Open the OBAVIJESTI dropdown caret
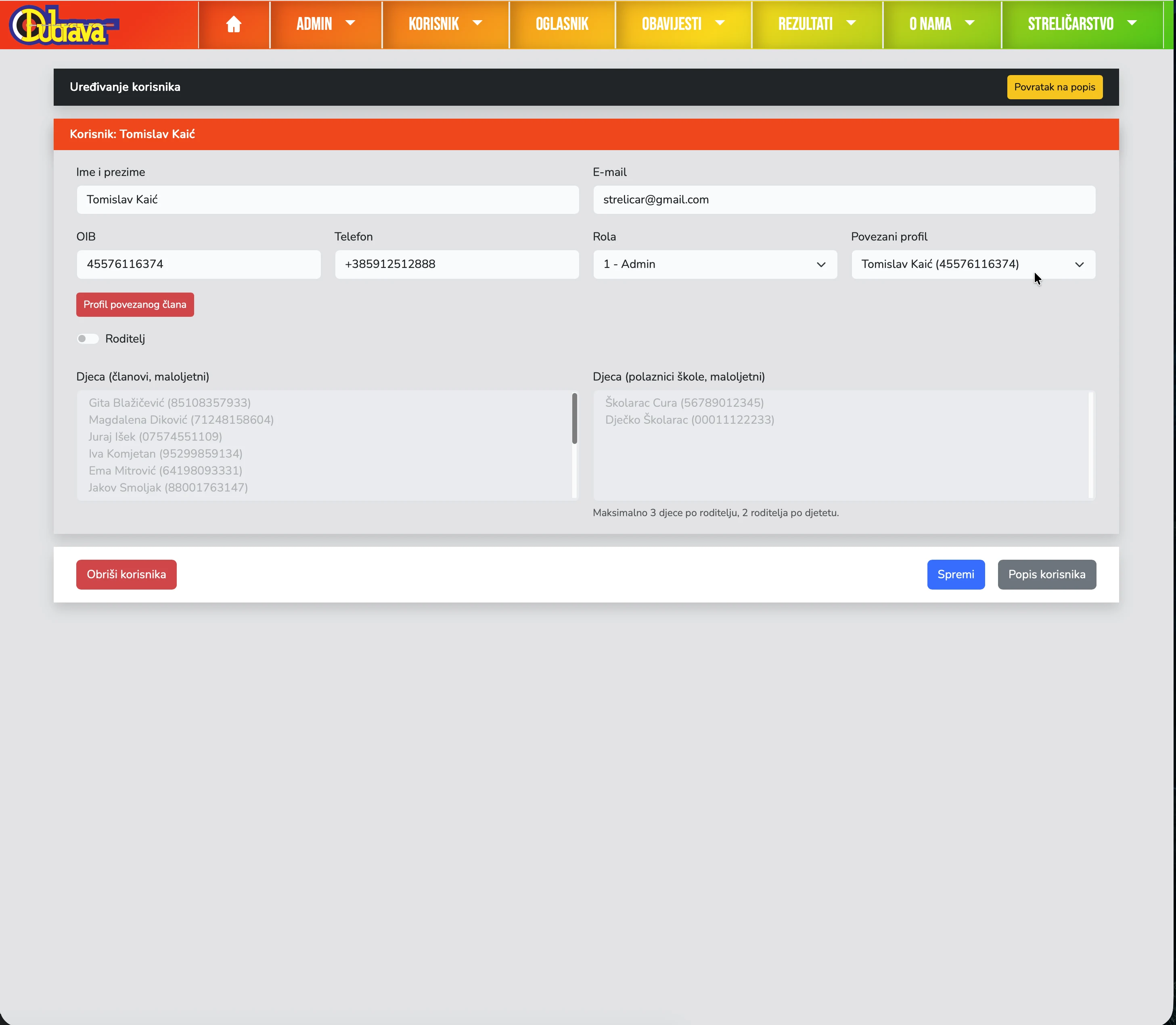Image resolution: width=1176 pixels, height=1025 pixels. (720, 23)
